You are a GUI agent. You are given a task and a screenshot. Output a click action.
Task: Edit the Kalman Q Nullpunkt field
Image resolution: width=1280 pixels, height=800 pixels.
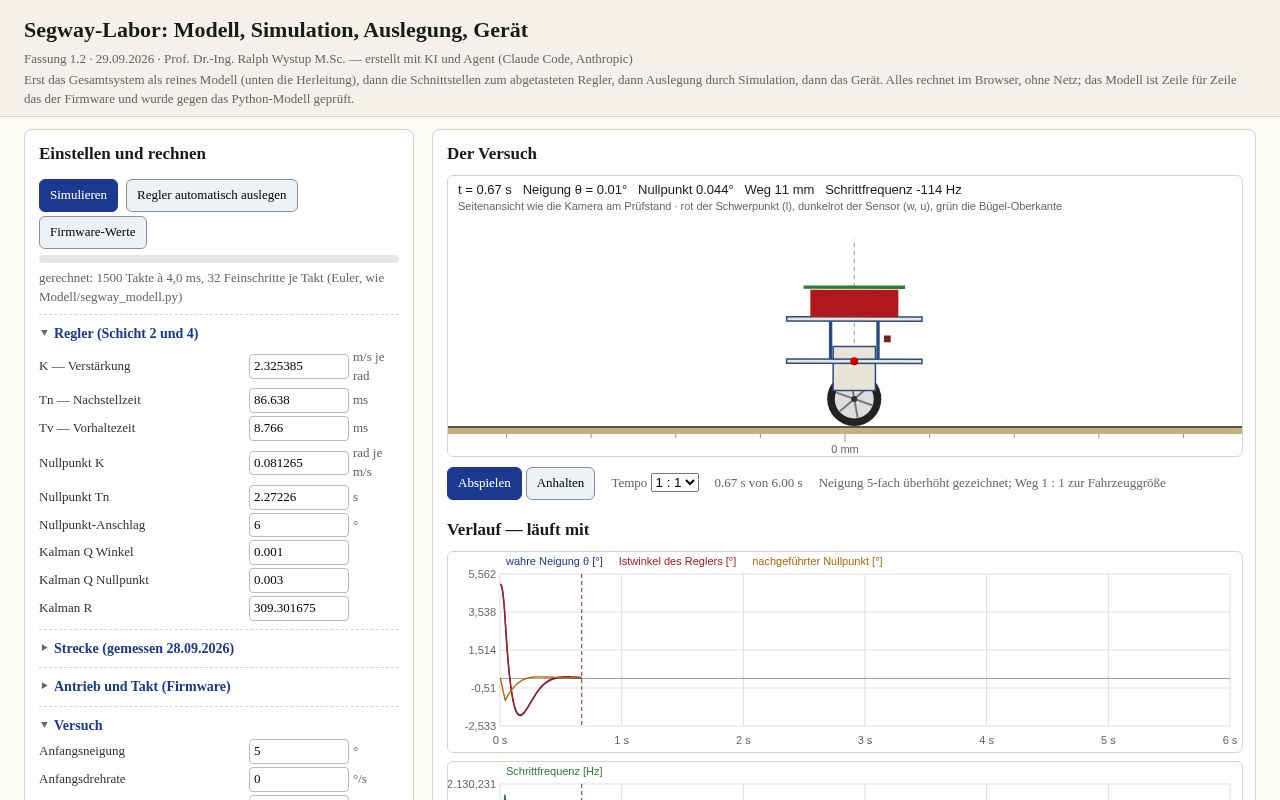point(299,580)
